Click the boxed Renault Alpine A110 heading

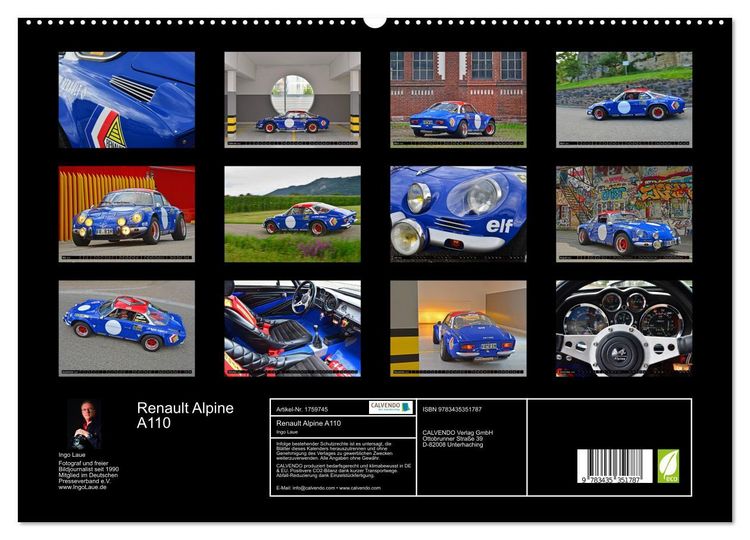coord(309,423)
